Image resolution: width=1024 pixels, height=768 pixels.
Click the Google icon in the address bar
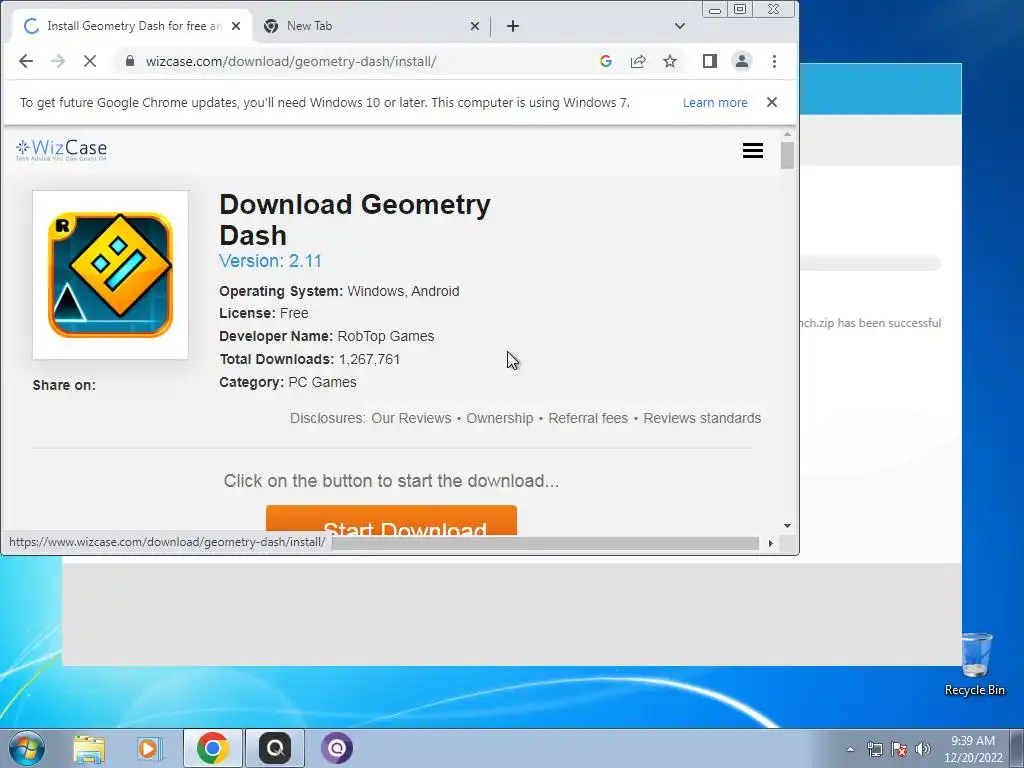click(x=605, y=61)
